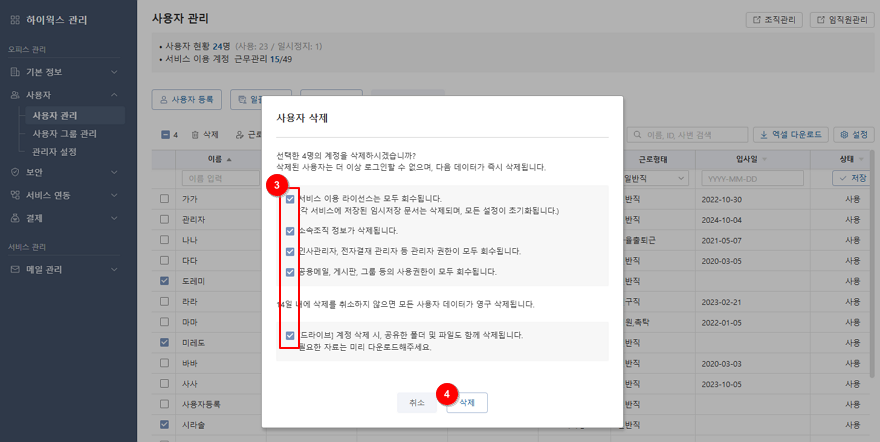Open the 임직원관리 external link button

(x=842, y=20)
